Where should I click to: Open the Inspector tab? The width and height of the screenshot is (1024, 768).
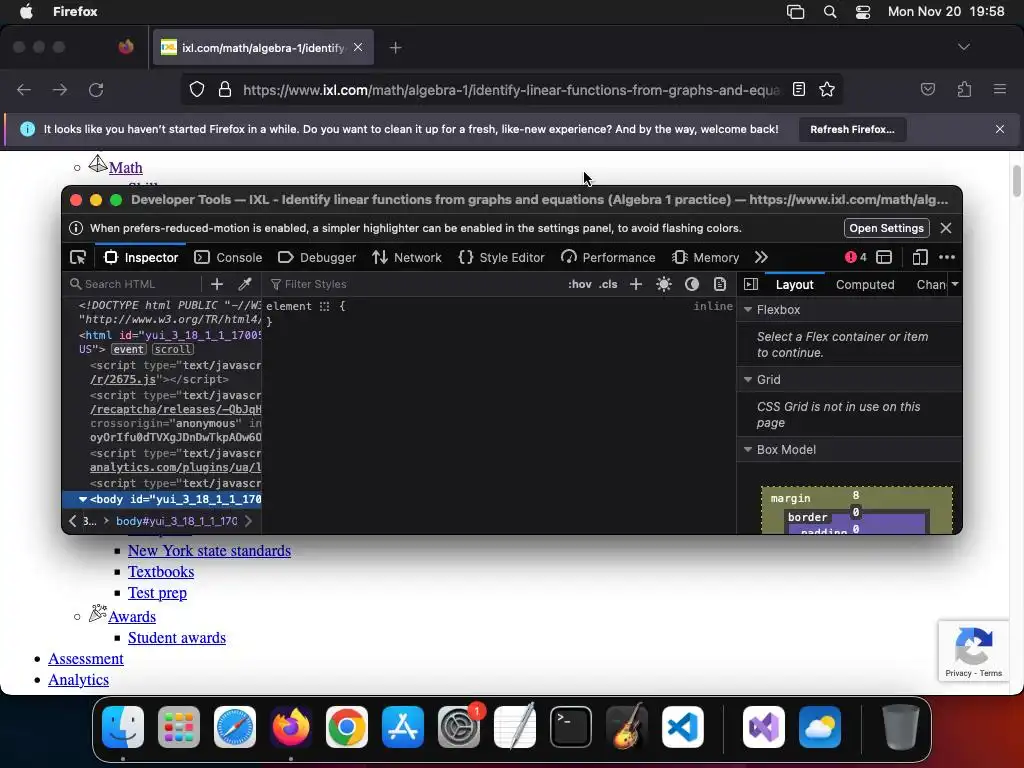141,257
